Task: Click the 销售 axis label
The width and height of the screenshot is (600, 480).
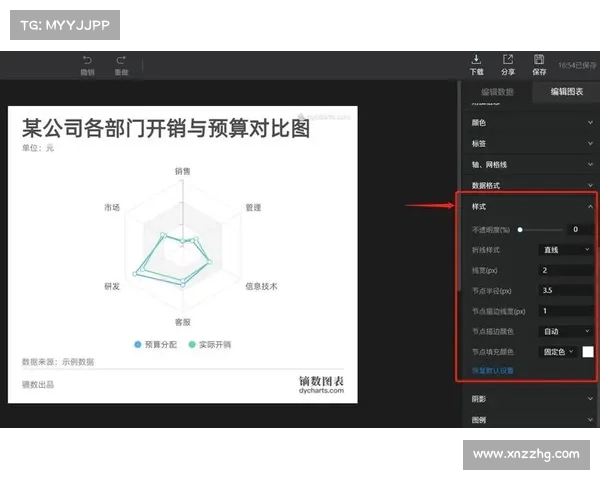Action: tap(183, 171)
